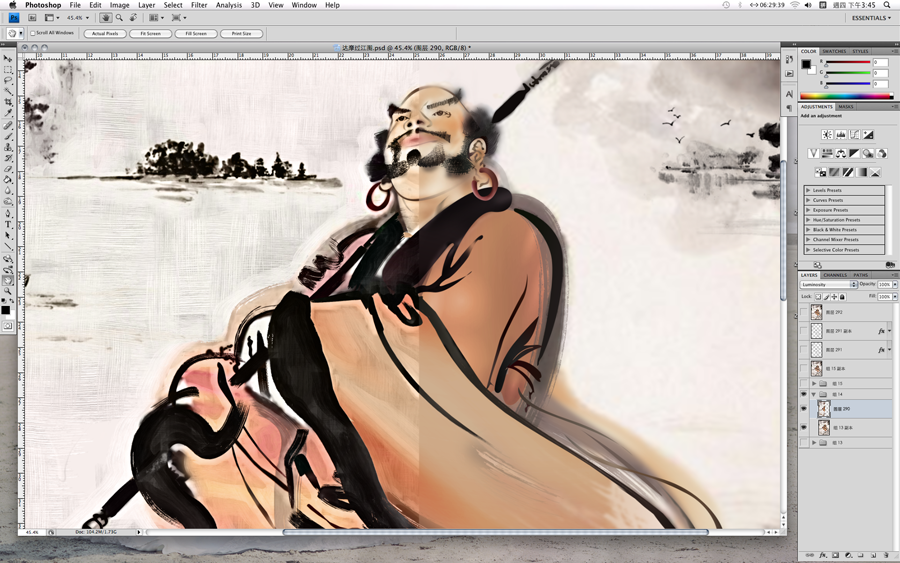
Task: Add a Curves adjustment
Action: pyautogui.click(x=855, y=135)
